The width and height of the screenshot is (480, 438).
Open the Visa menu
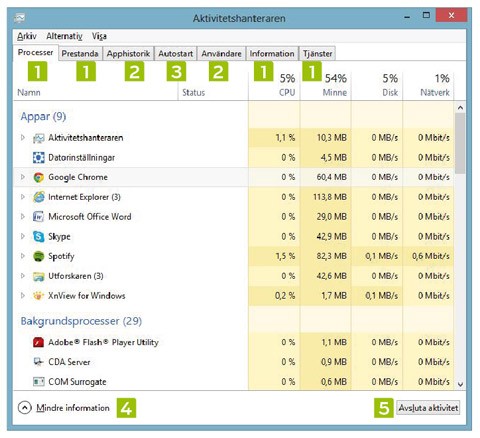pyautogui.click(x=99, y=36)
